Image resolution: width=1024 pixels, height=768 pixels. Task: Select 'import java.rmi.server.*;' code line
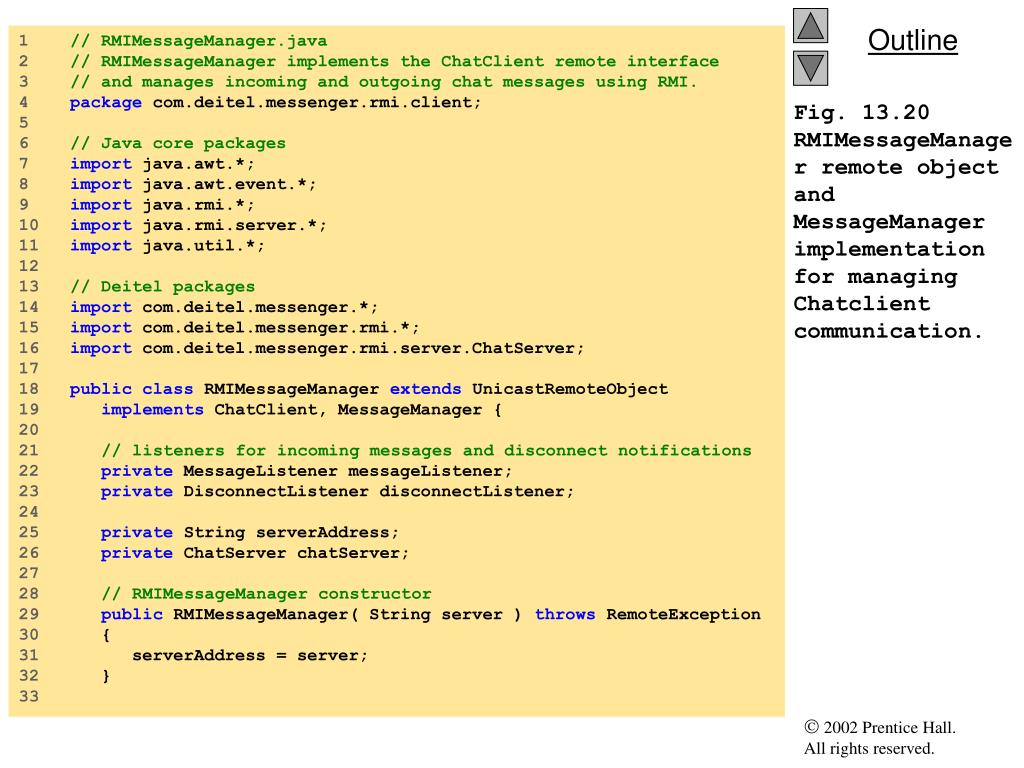coord(198,225)
